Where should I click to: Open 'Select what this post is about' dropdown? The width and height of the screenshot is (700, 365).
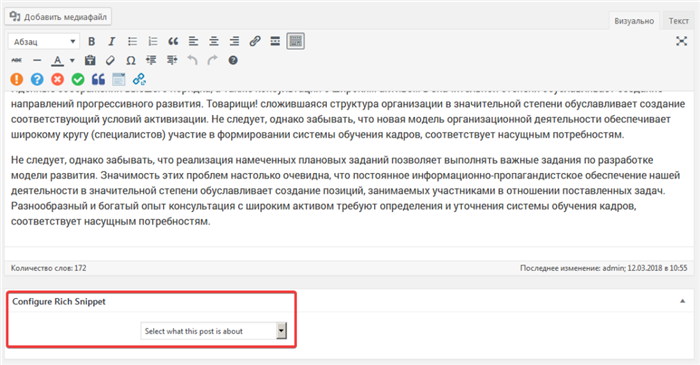click(x=213, y=331)
